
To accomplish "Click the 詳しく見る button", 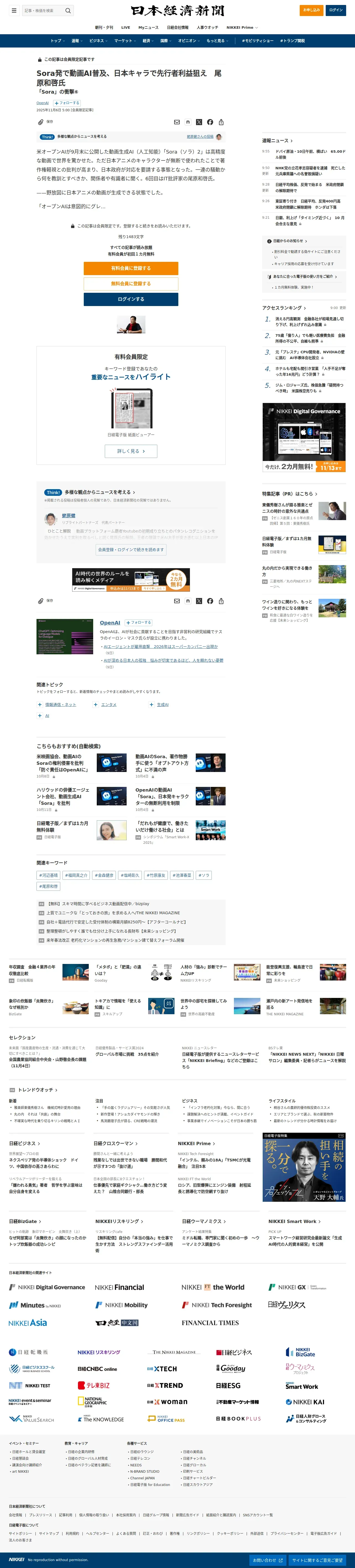I will click(131, 451).
